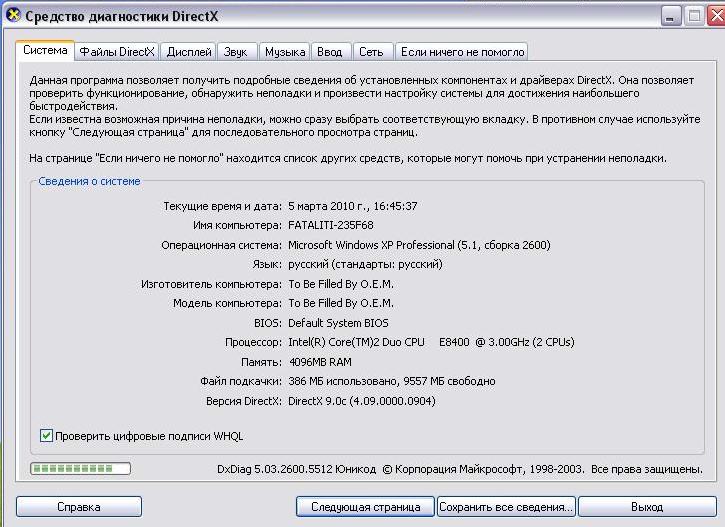
Task: Click page file value 386 МБ использовано
Action: tap(343, 381)
